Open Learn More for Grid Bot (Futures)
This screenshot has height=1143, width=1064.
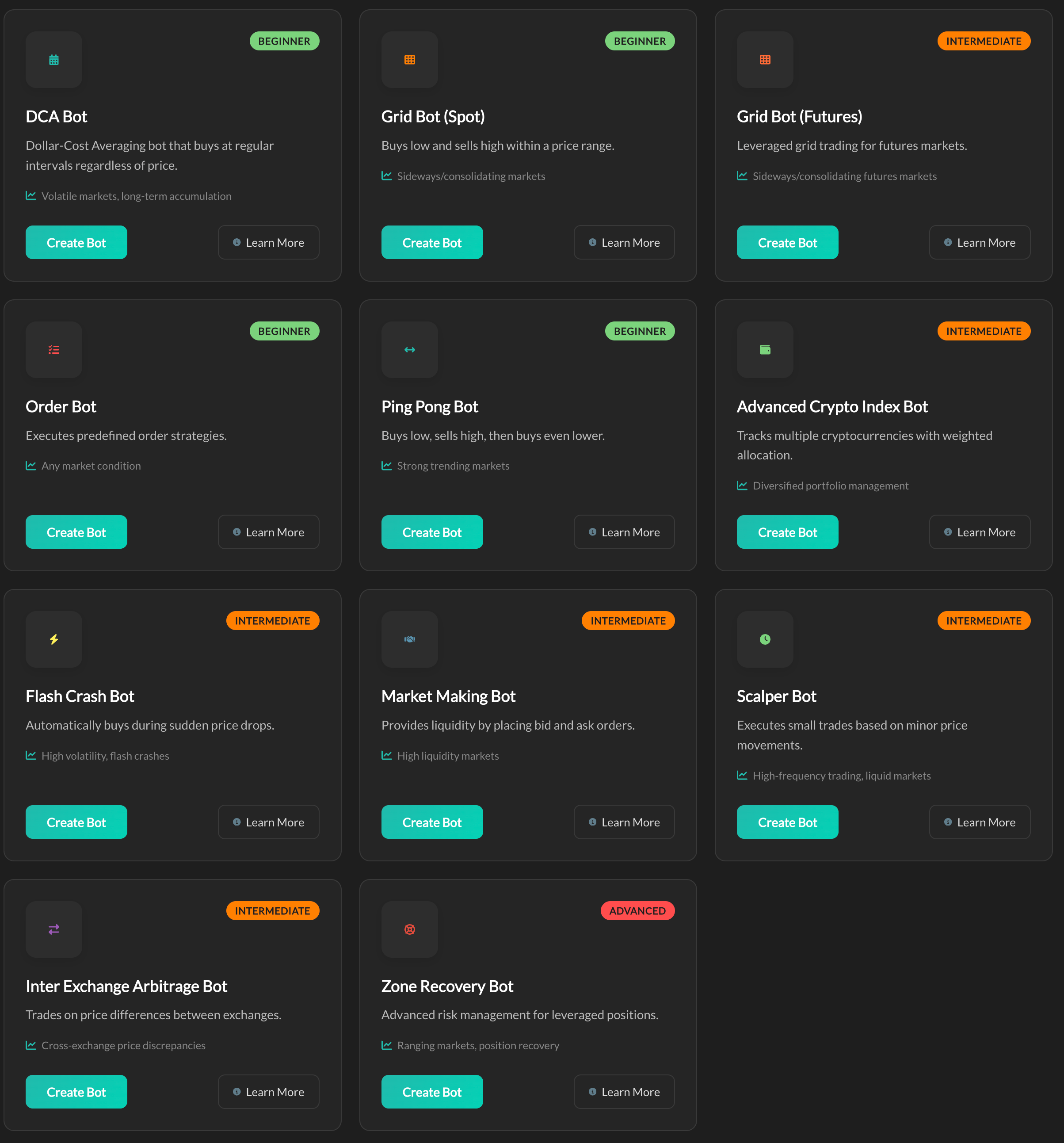[x=980, y=242]
